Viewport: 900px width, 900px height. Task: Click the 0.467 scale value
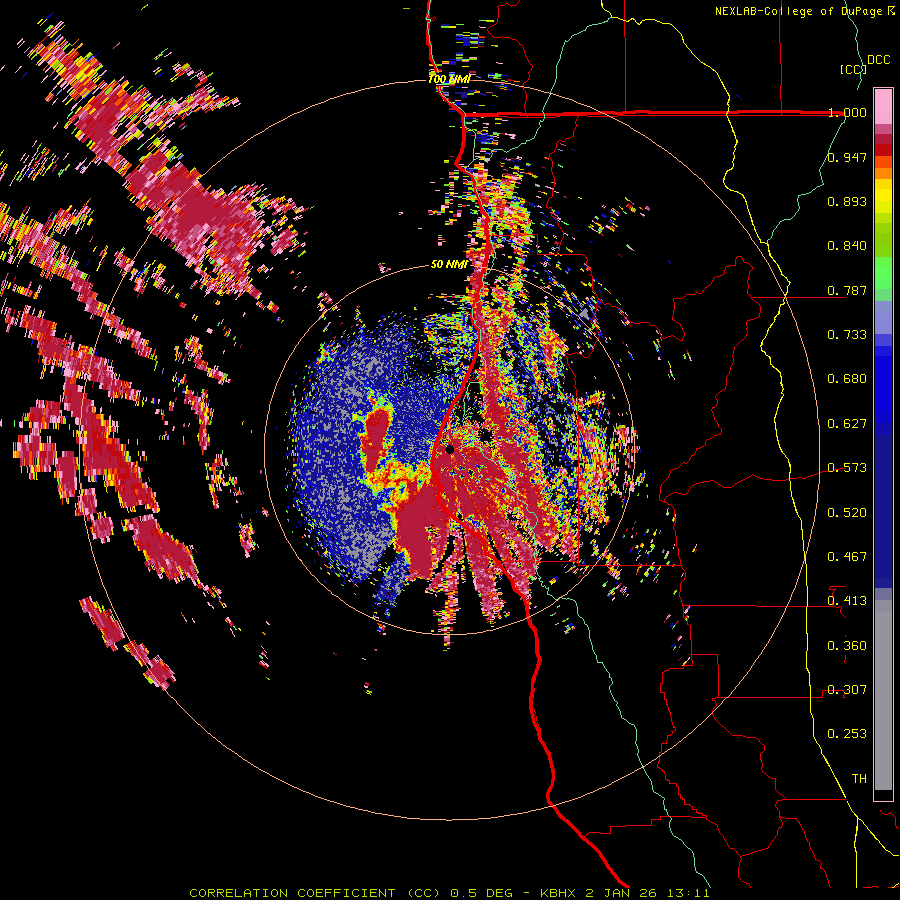[847, 557]
